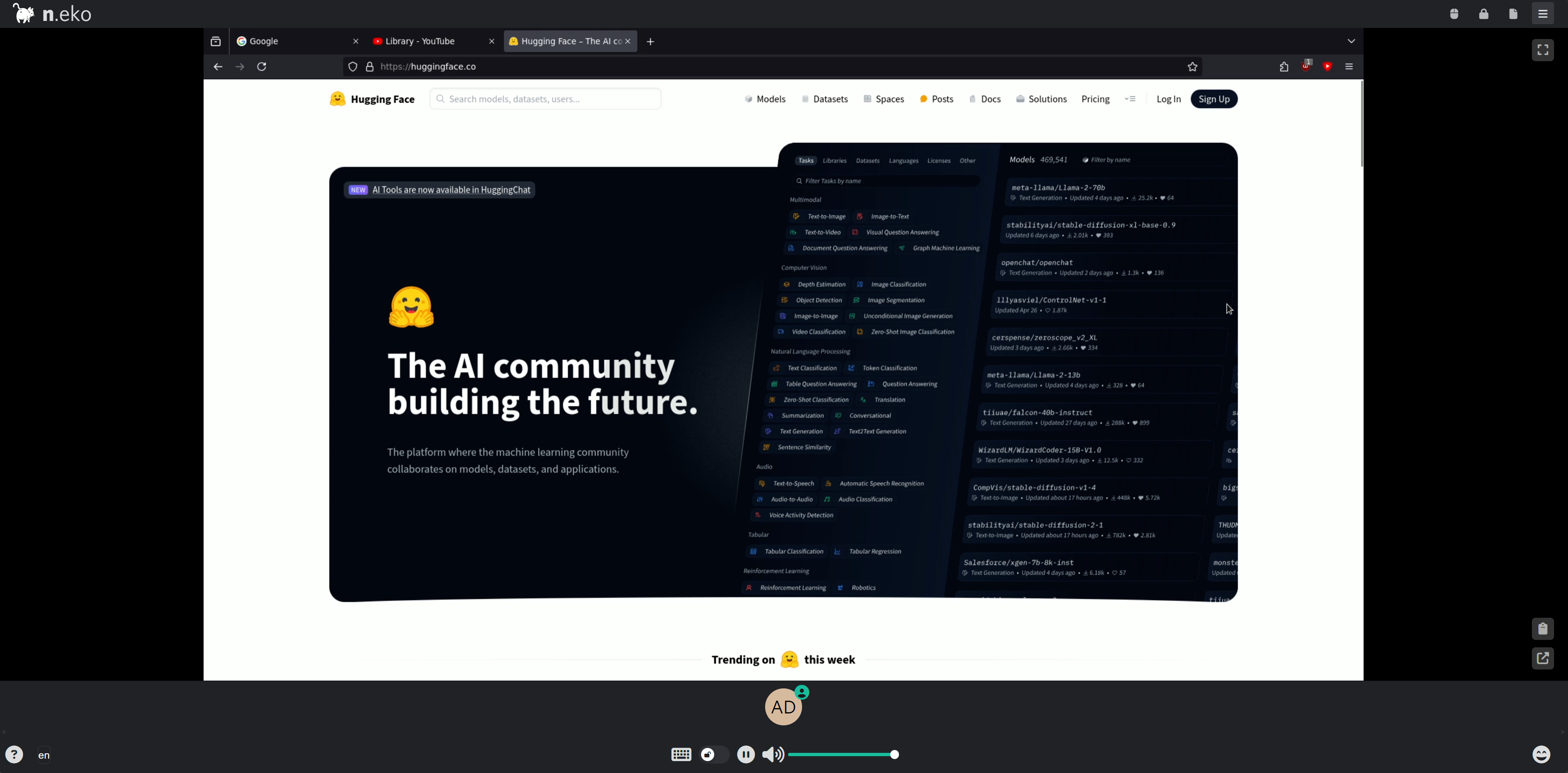
Task: Open the Datasets navigation link
Action: 825,99
